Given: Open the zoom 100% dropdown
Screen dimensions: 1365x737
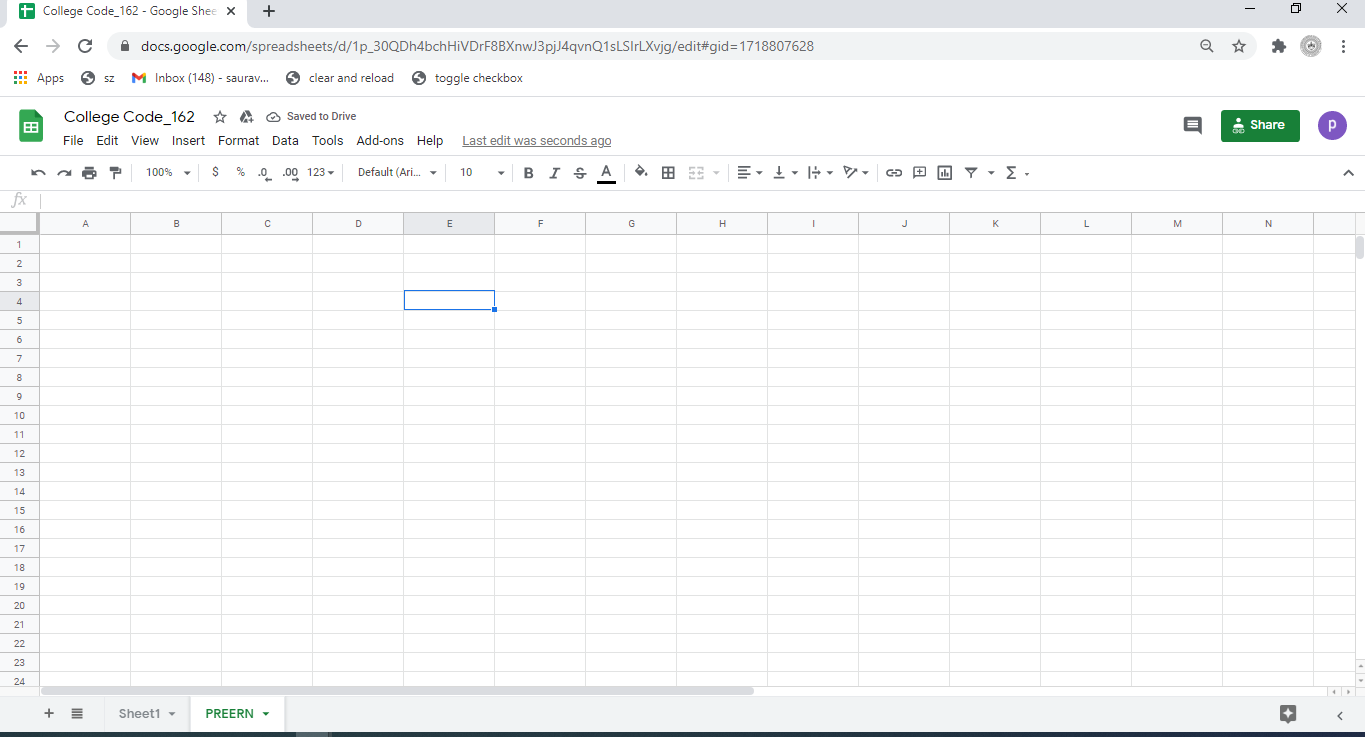Looking at the screenshot, I should point(167,173).
